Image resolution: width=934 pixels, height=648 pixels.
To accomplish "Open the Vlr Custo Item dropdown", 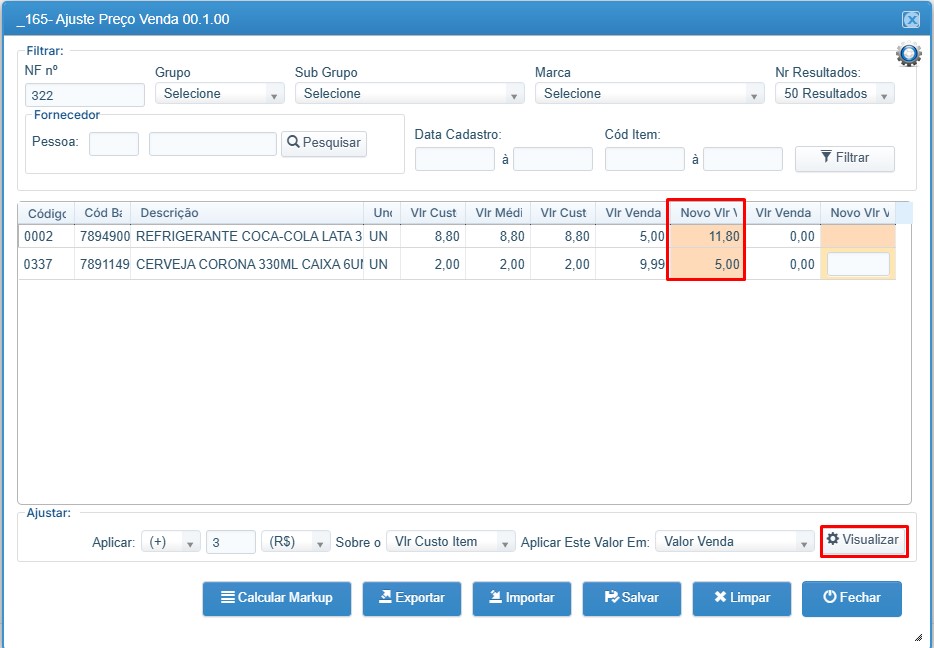I will 451,542.
